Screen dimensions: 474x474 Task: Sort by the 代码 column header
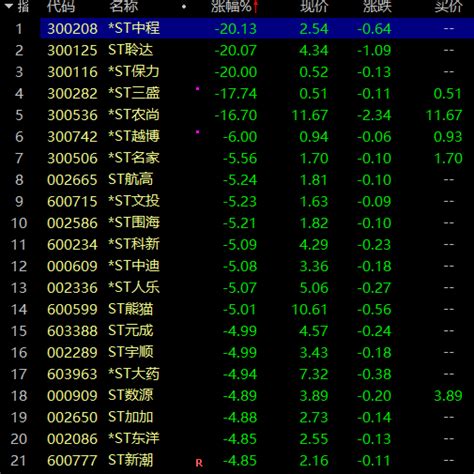point(61,6)
